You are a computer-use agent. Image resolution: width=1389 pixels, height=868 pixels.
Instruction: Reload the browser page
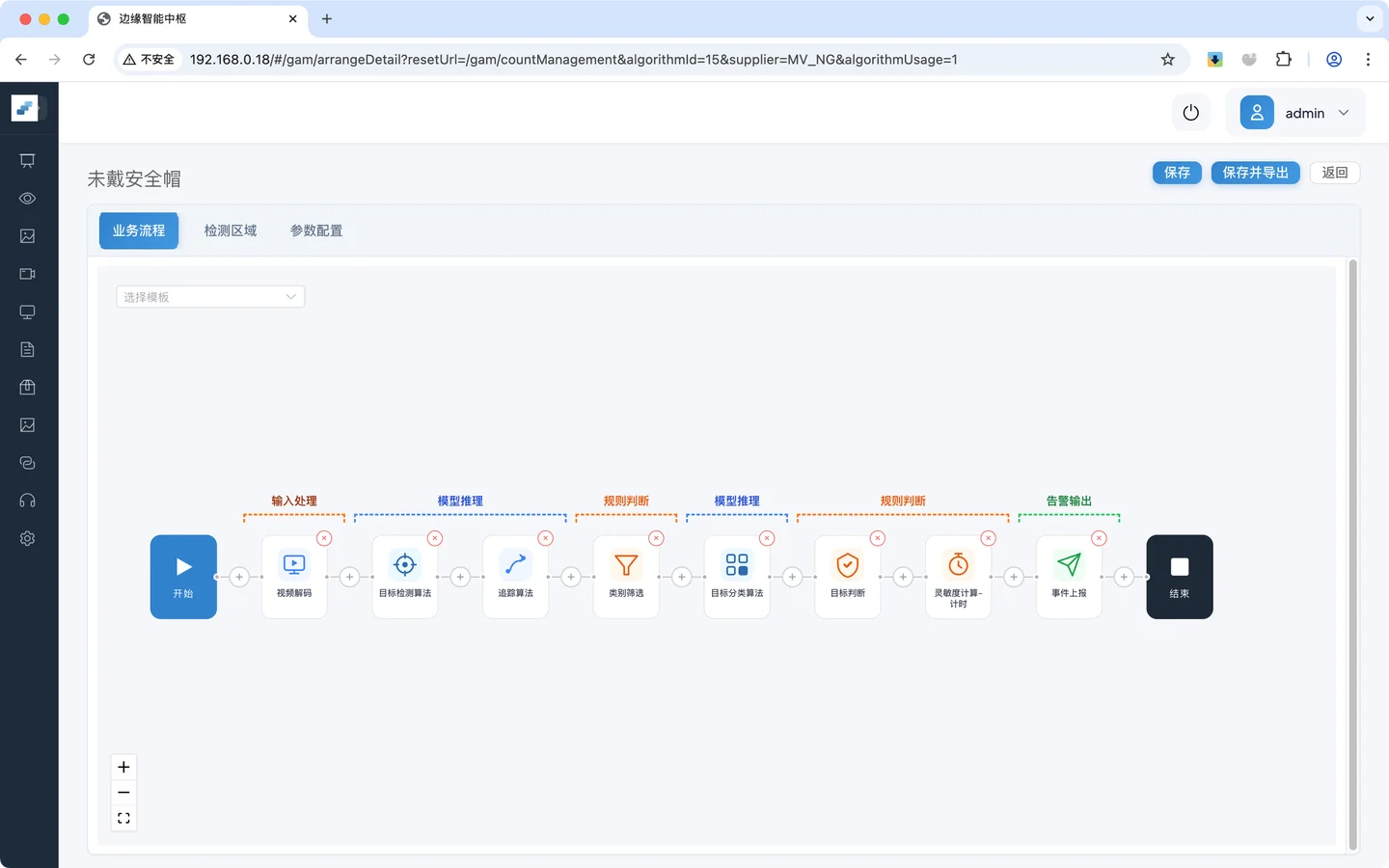pos(89,60)
